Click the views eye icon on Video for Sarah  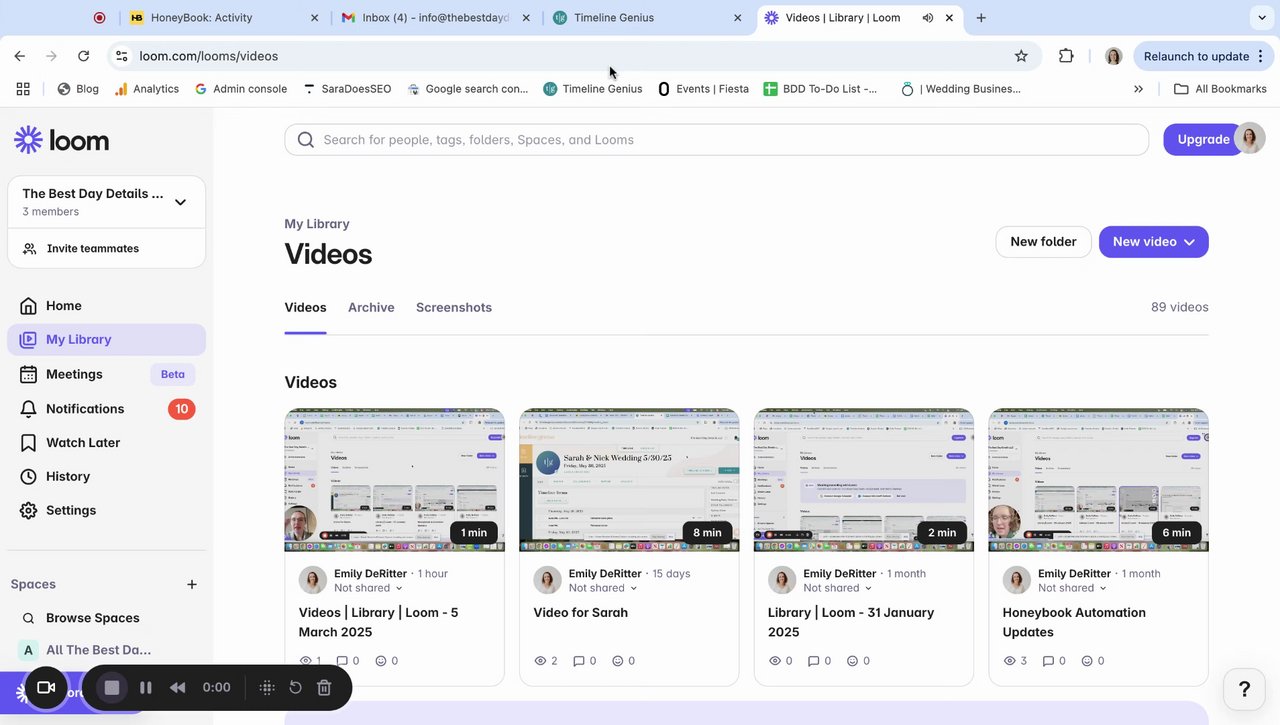(540, 661)
